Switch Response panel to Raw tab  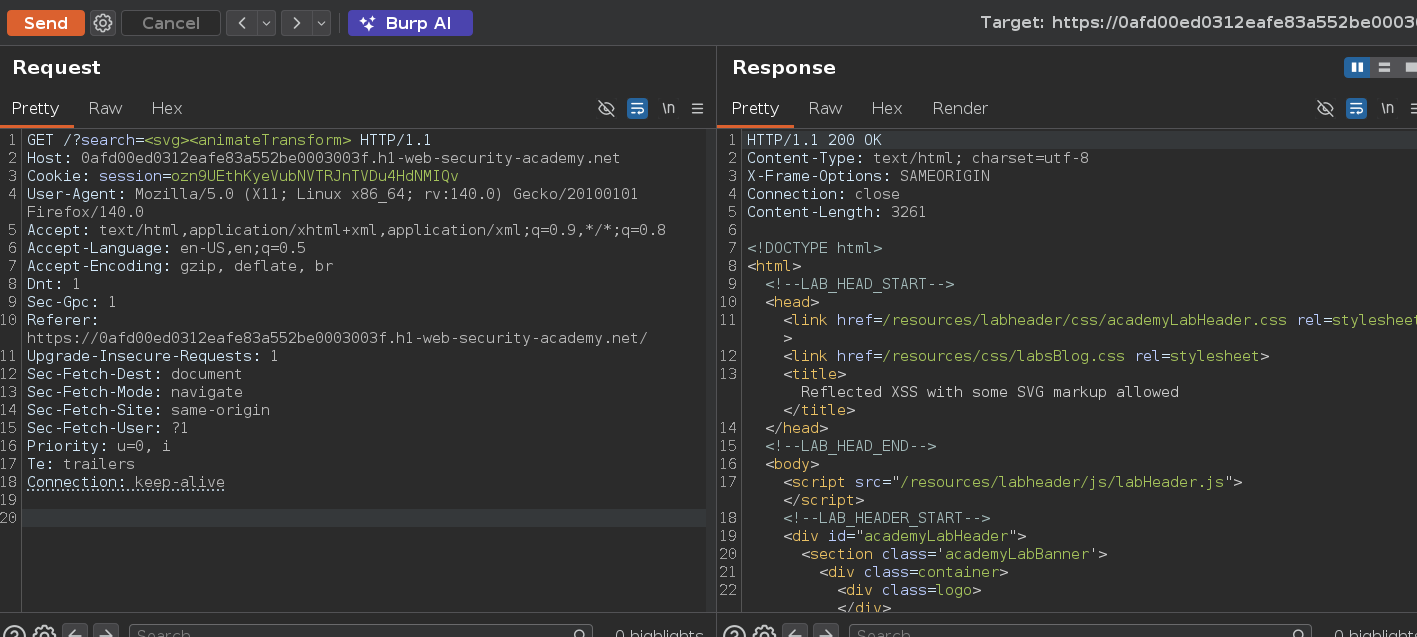[x=825, y=108]
